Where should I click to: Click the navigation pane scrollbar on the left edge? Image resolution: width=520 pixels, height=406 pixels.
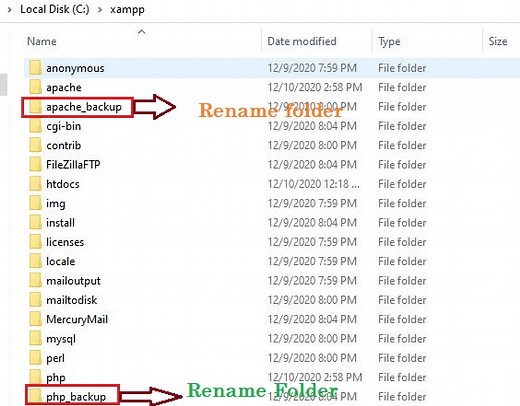pos(3,85)
